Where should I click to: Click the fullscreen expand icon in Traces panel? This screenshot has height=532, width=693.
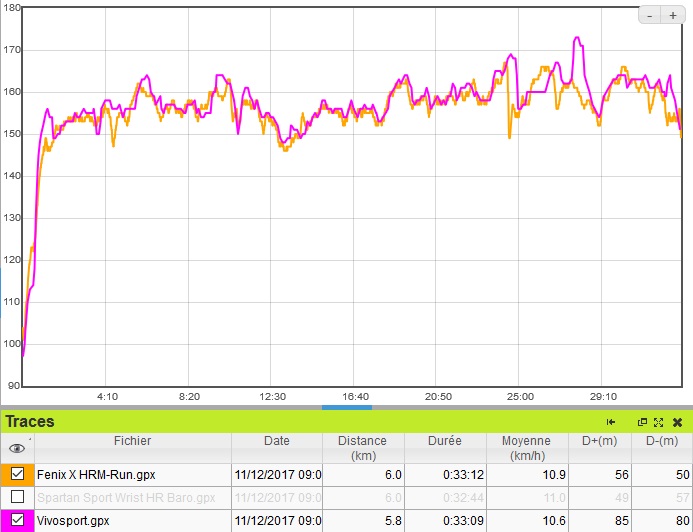pyautogui.click(x=658, y=423)
